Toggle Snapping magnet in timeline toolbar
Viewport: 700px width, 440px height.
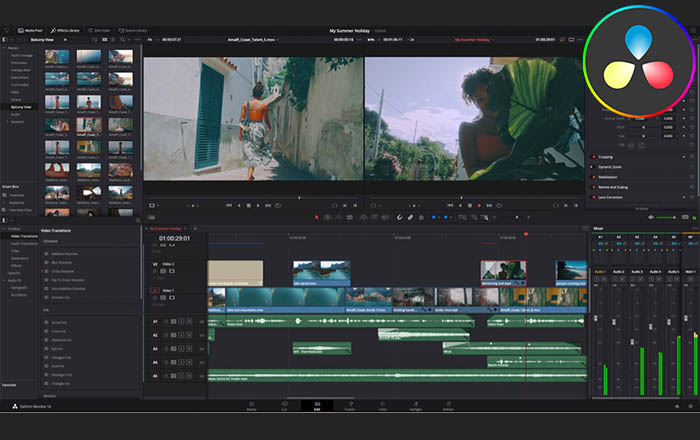click(400, 217)
